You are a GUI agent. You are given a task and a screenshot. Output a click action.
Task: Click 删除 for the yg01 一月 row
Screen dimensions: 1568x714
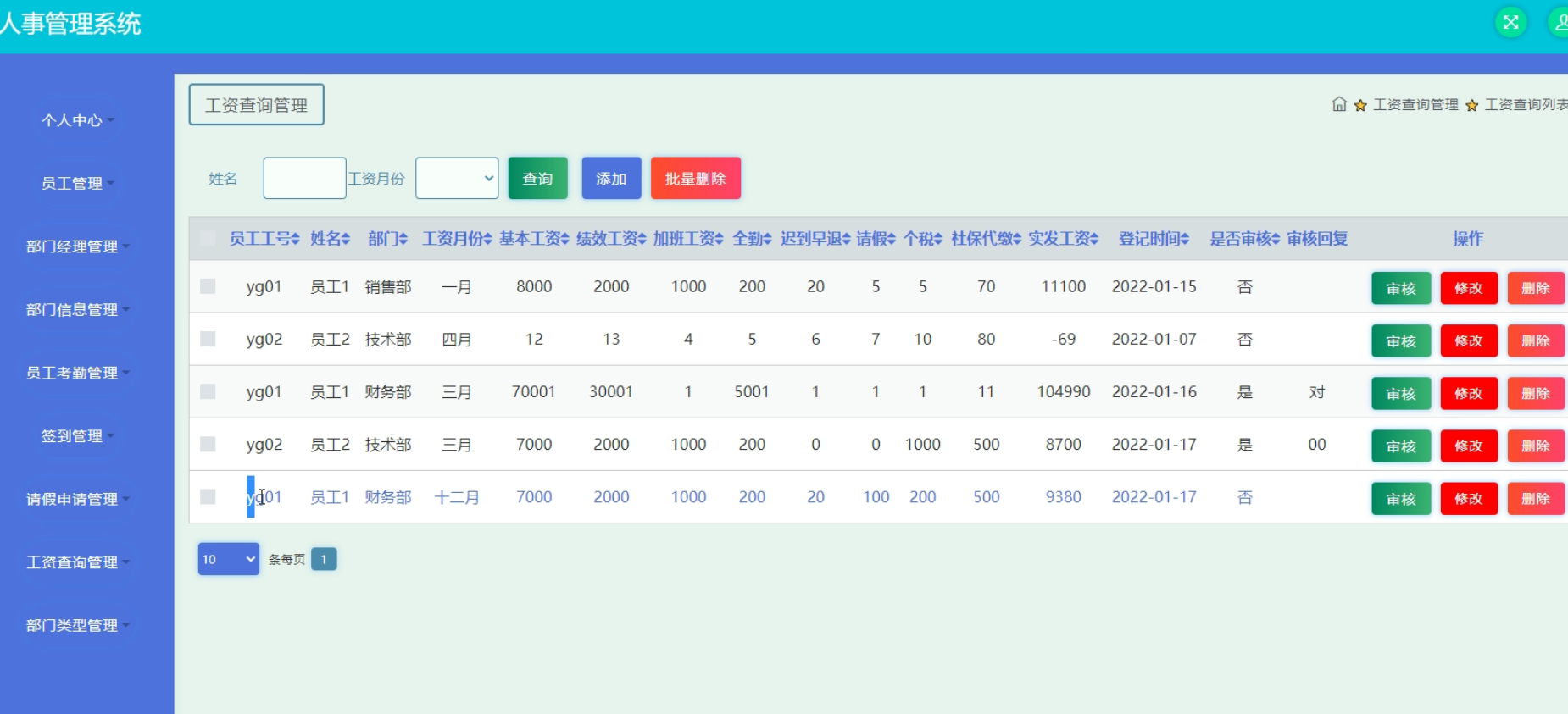click(1536, 288)
